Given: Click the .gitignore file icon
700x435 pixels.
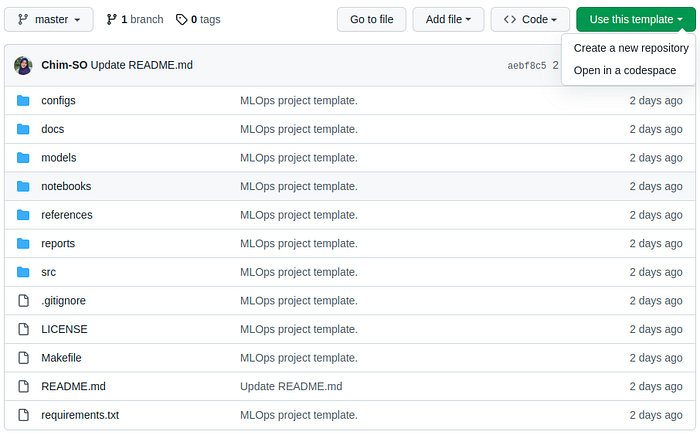Looking at the screenshot, I should (24, 301).
